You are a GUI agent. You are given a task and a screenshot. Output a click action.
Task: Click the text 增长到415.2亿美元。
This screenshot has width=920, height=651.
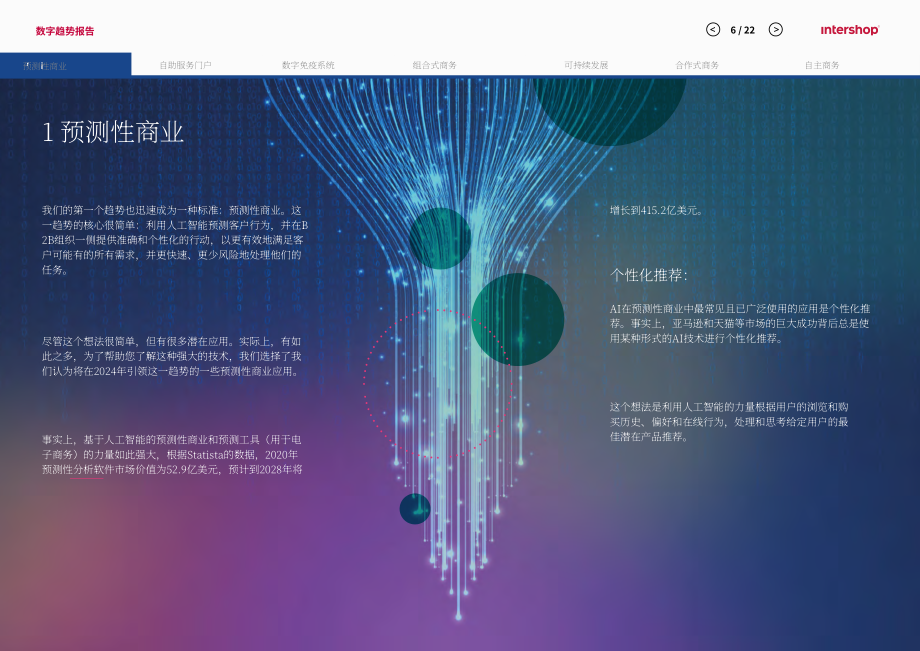(656, 210)
